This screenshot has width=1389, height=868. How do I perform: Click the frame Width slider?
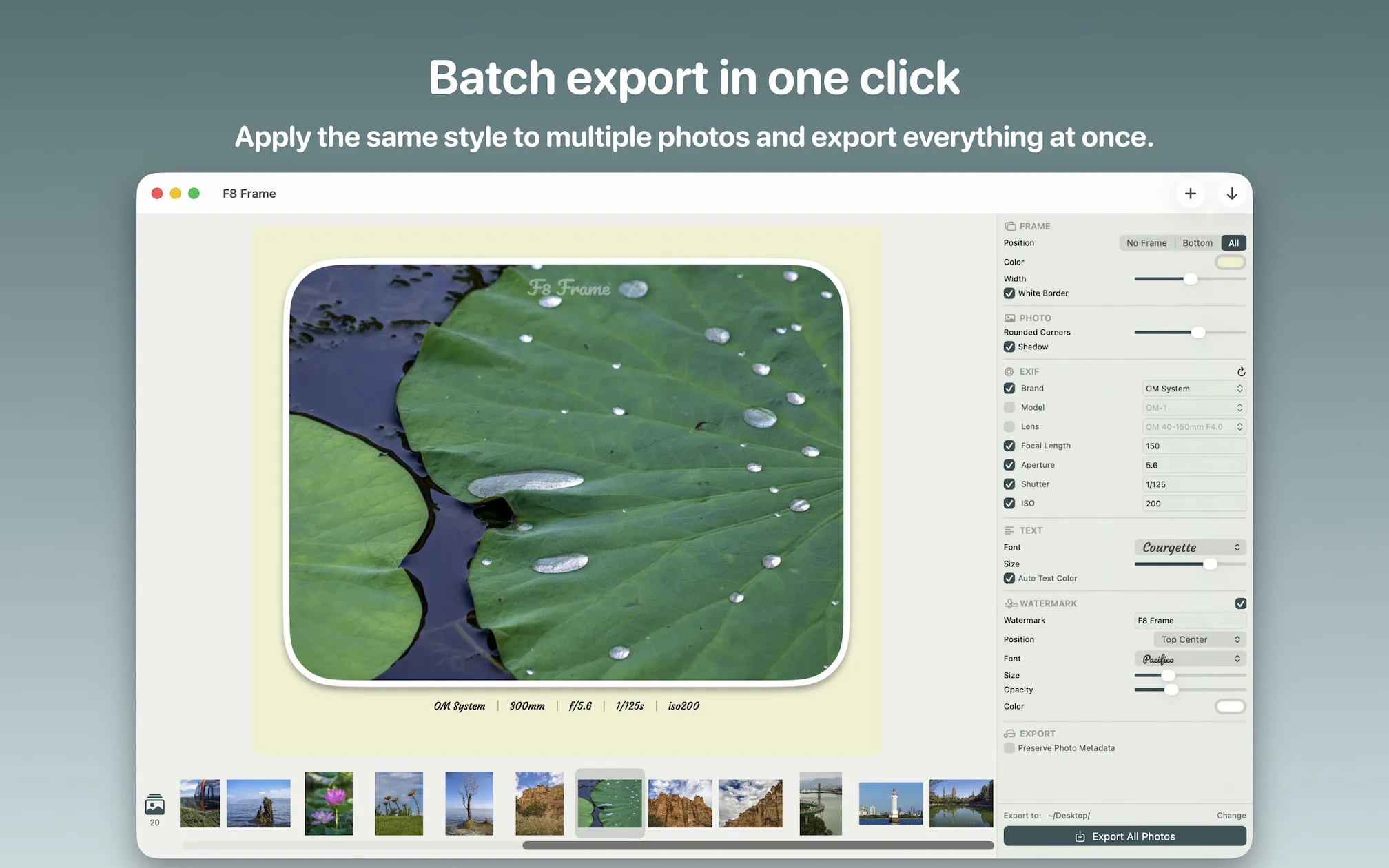click(1190, 279)
